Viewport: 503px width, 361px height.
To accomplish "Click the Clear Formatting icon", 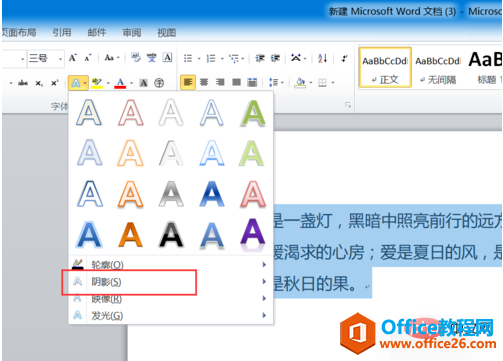I will (136, 58).
